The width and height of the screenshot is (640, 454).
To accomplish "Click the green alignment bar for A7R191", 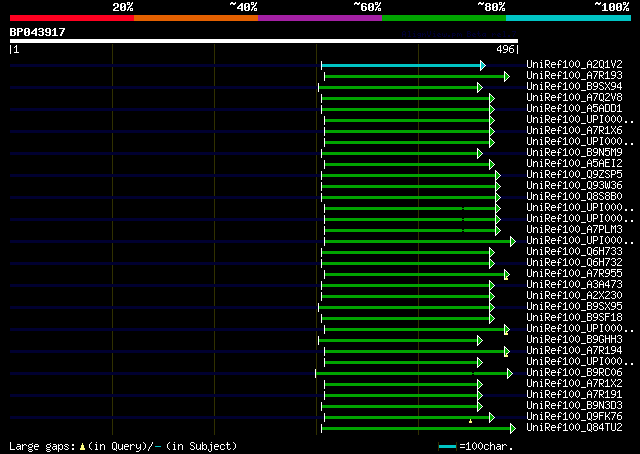I will pos(401,396).
